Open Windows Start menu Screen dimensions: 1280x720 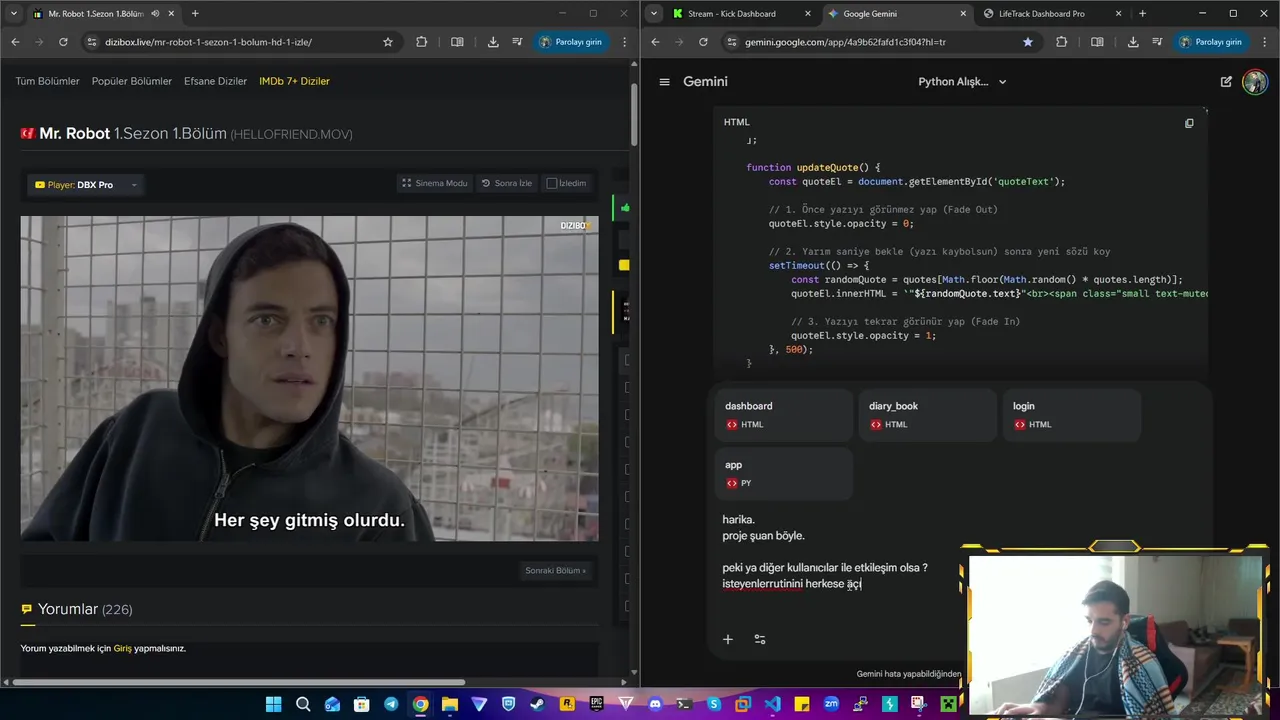click(x=273, y=705)
